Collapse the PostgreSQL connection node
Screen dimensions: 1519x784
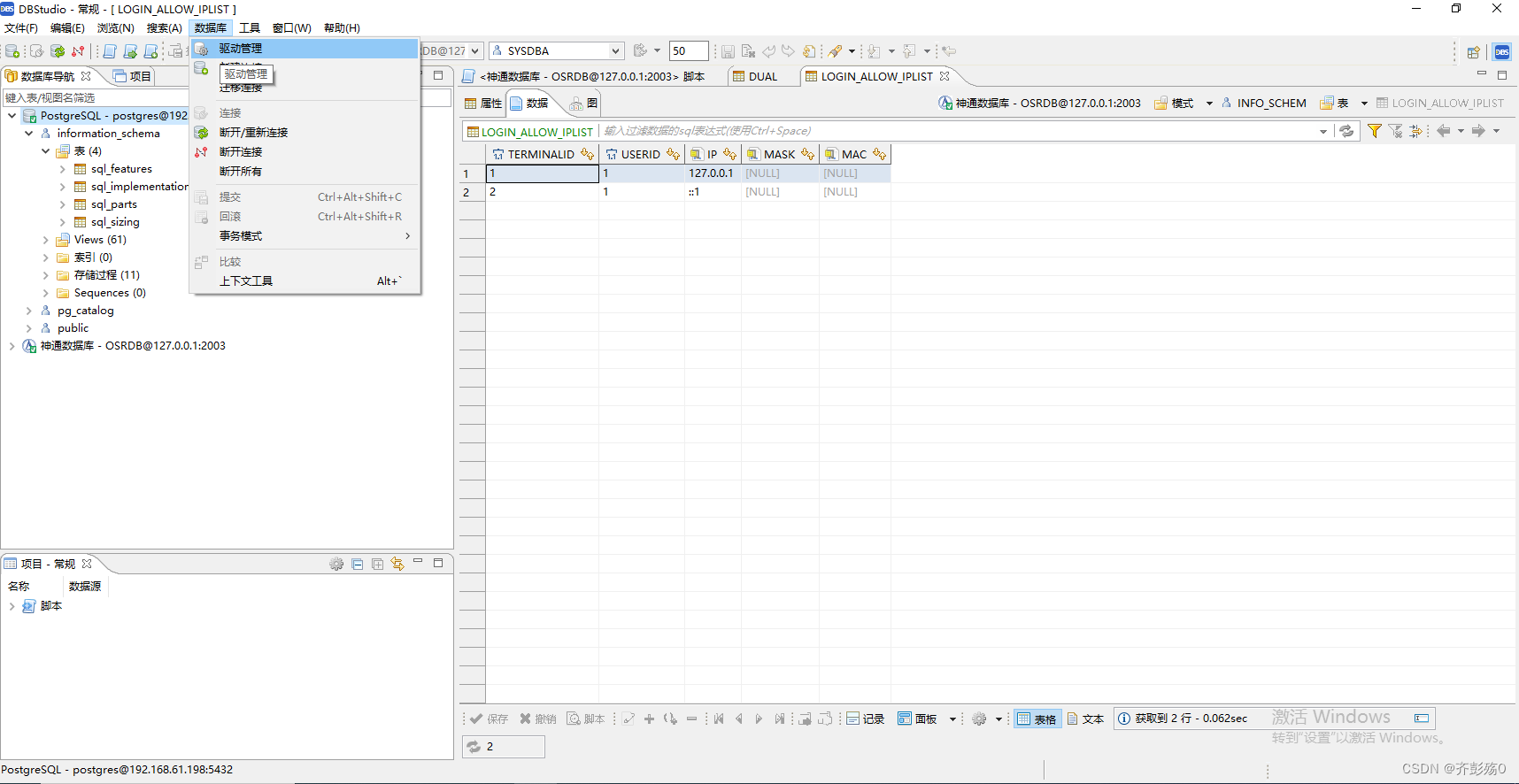click(12, 116)
